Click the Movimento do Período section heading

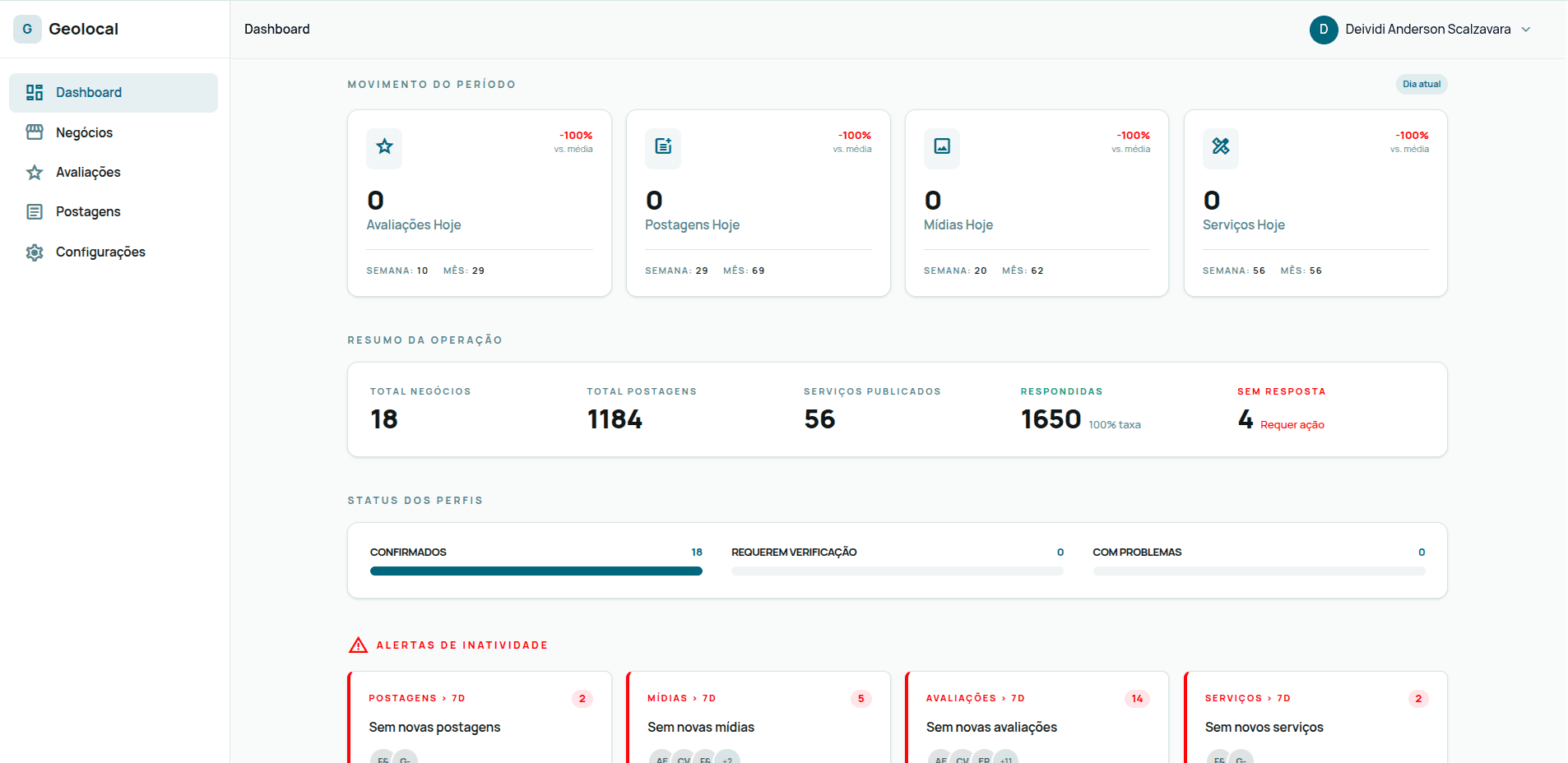432,85
